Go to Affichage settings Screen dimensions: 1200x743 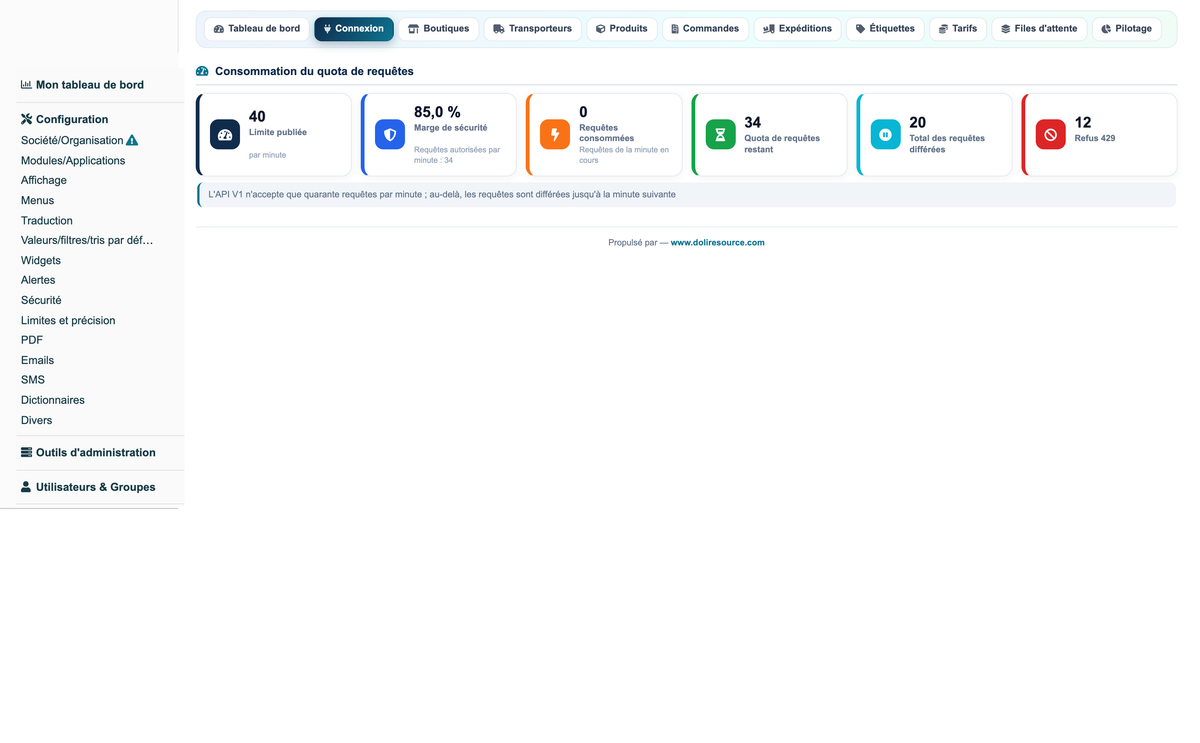[x=44, y=181]
